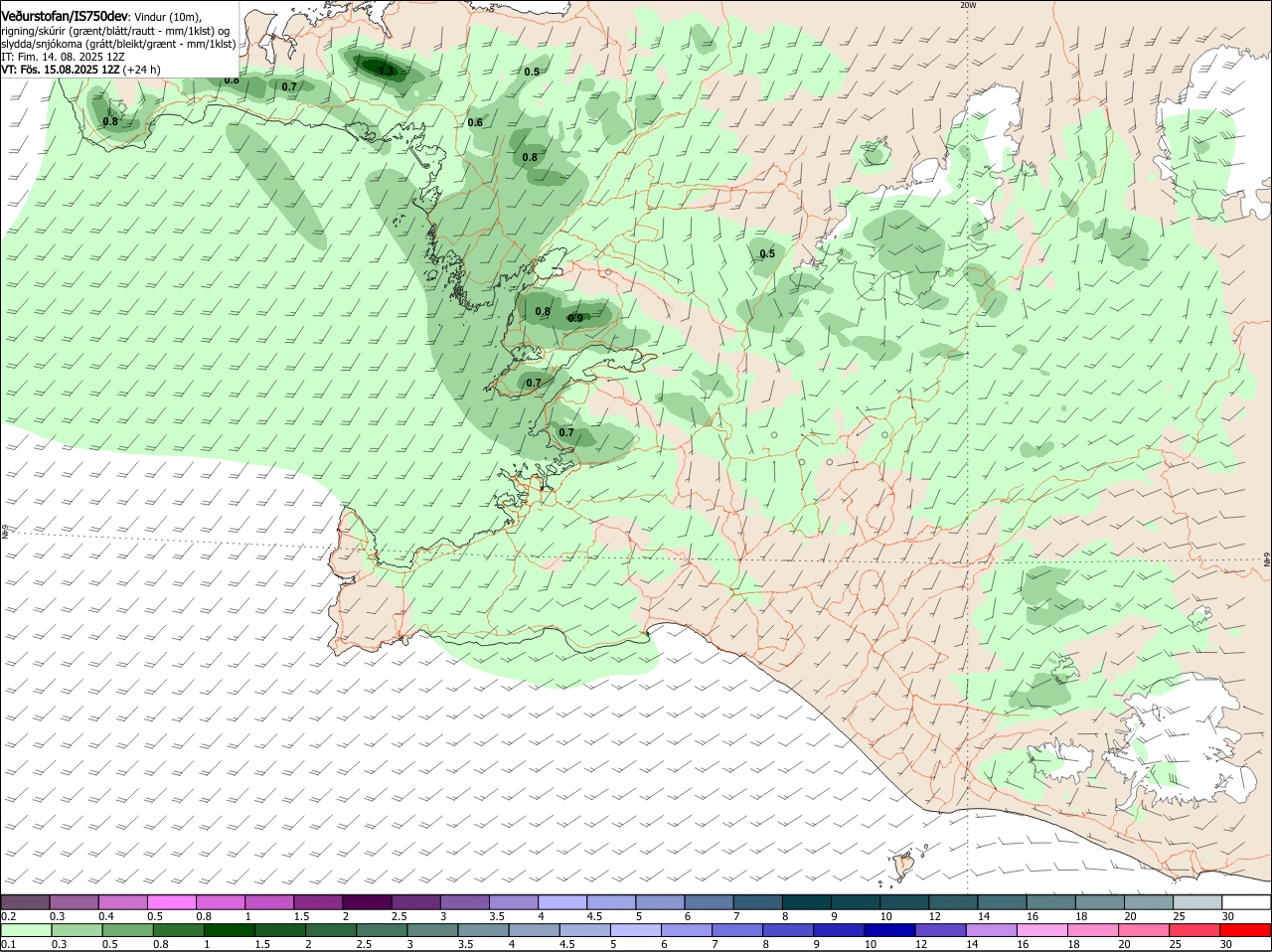
Task: Select the white 30 swatch in snow scale
Action: [x=1246, y=901]
